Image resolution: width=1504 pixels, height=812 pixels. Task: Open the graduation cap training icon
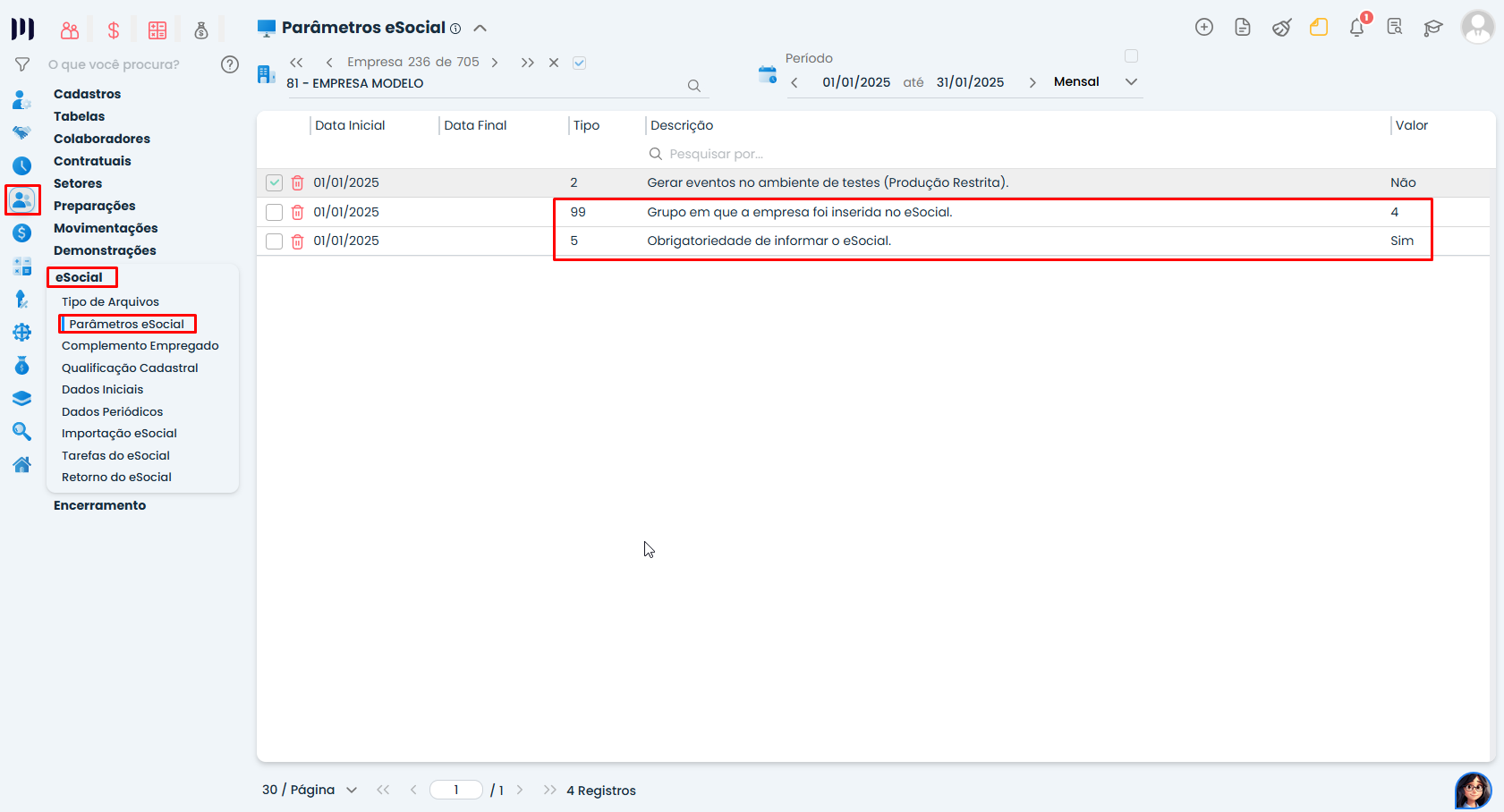(1432, 28)
